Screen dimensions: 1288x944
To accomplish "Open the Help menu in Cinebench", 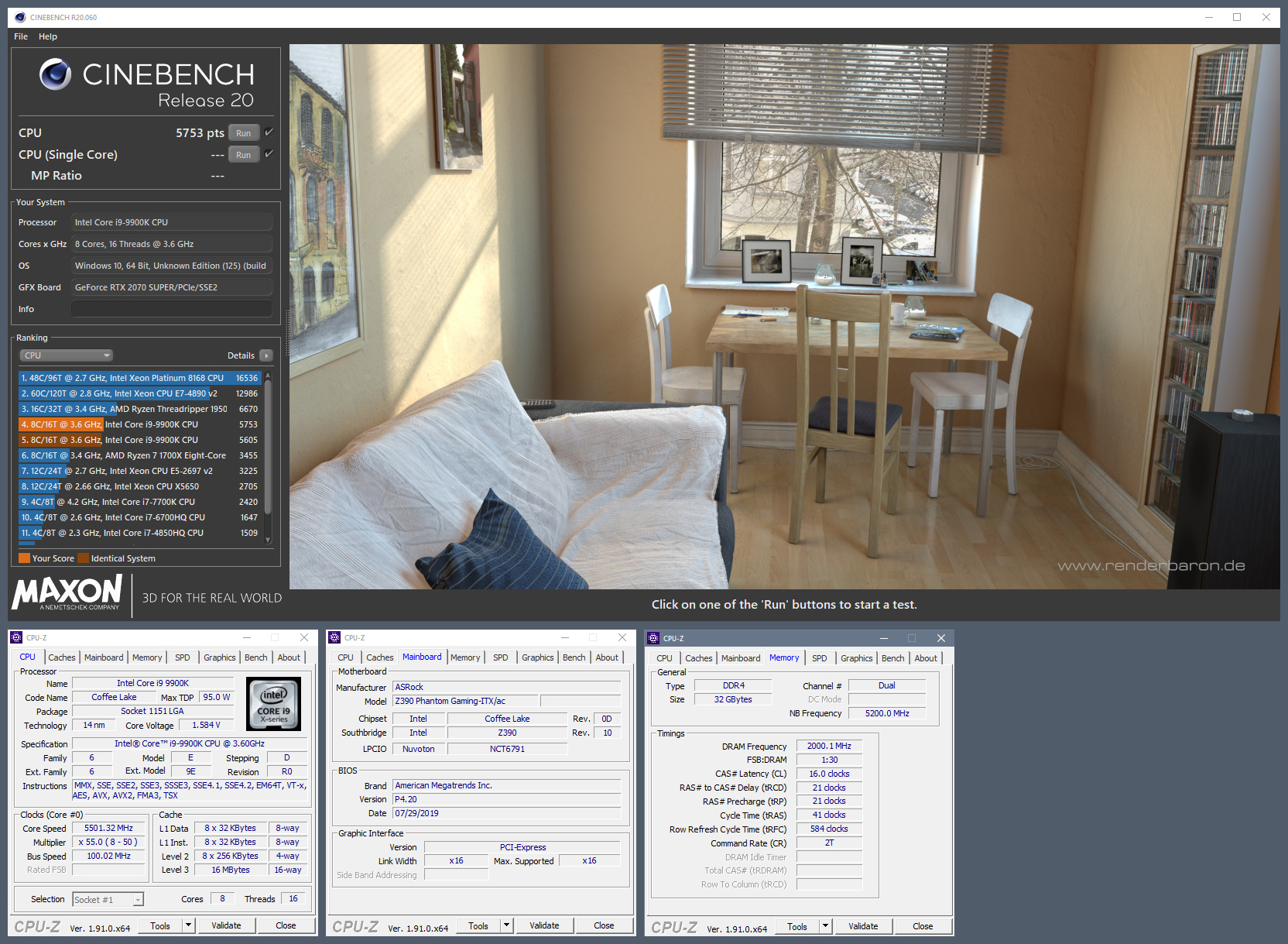I will [x=48, y=36].
